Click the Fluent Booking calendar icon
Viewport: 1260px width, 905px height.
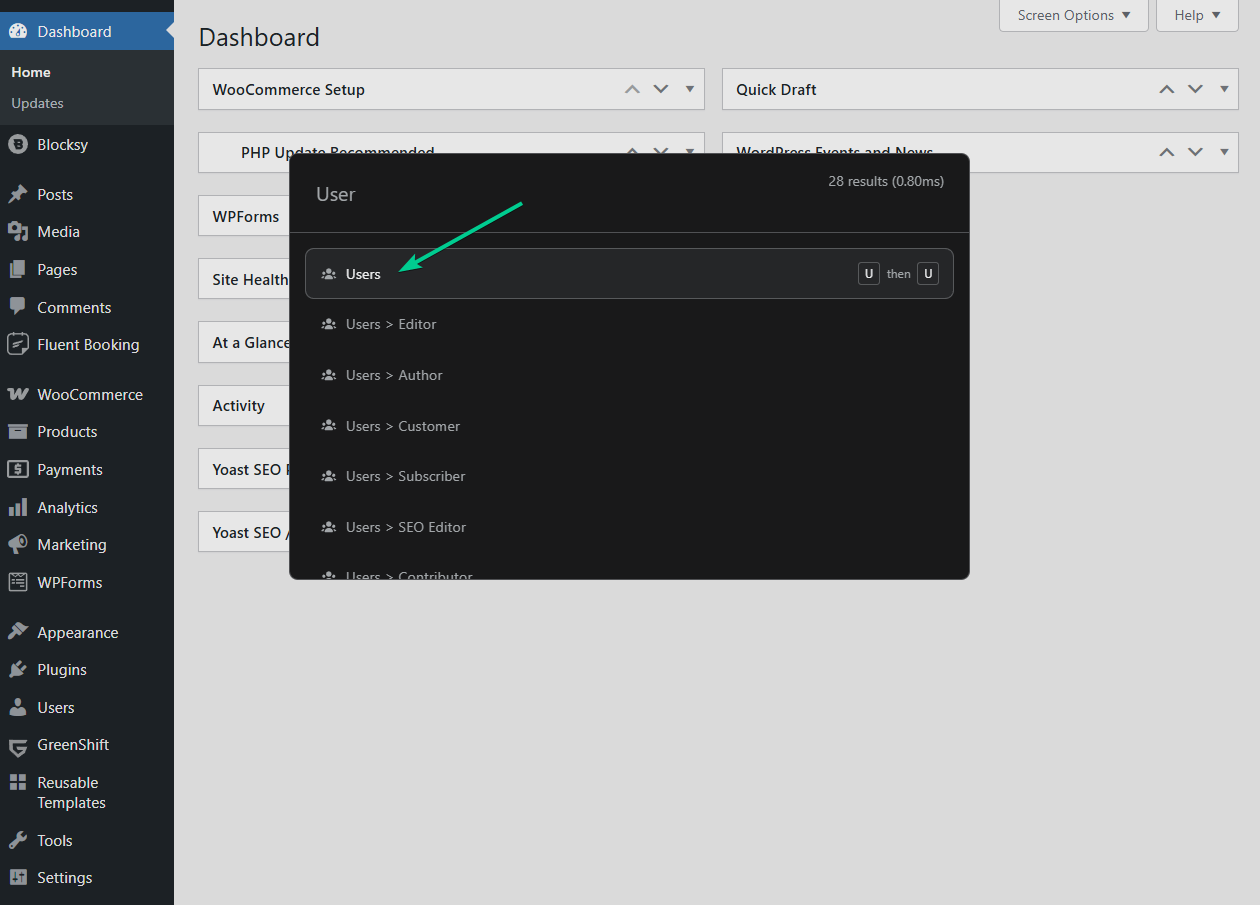[x=18, y=344]
